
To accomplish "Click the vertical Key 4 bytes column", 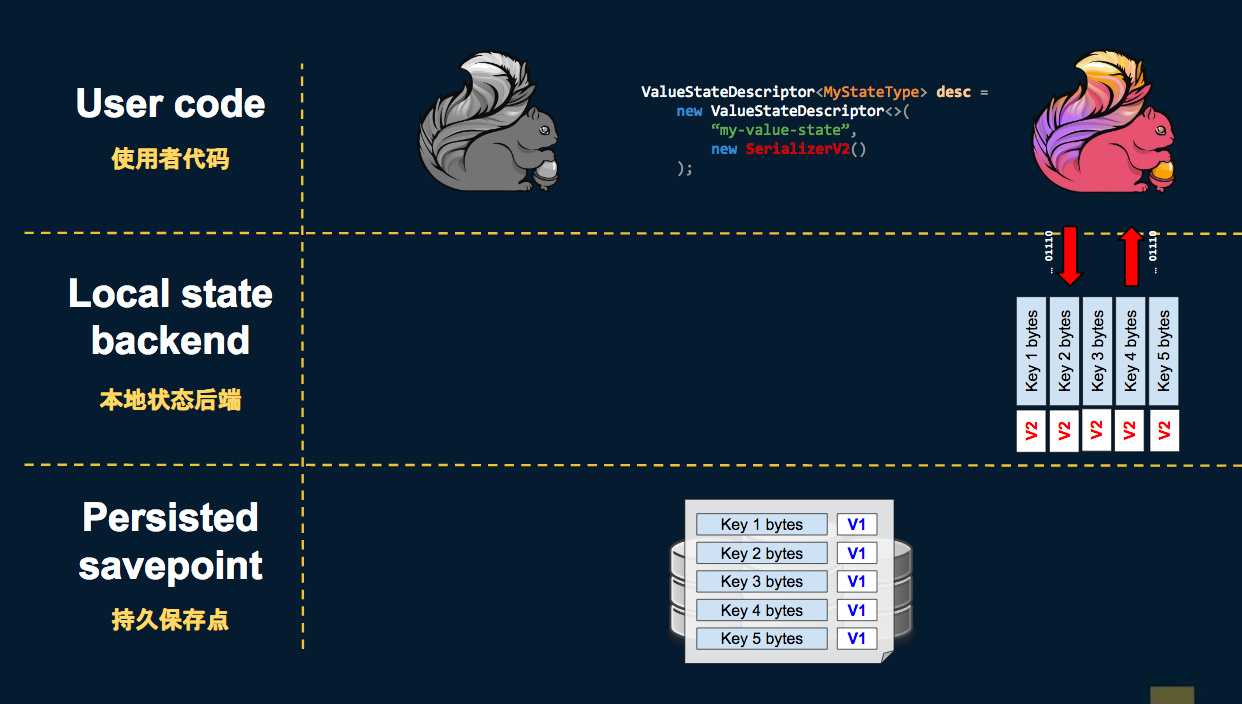I will 1130,350.
